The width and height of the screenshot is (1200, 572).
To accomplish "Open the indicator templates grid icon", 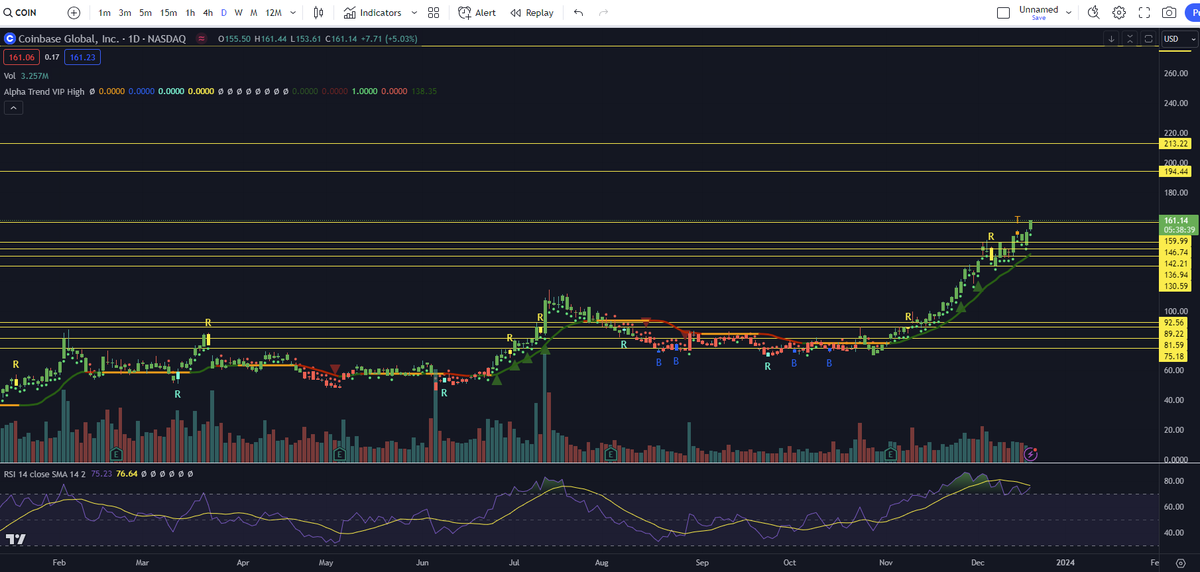I will (x=433, y=13).
